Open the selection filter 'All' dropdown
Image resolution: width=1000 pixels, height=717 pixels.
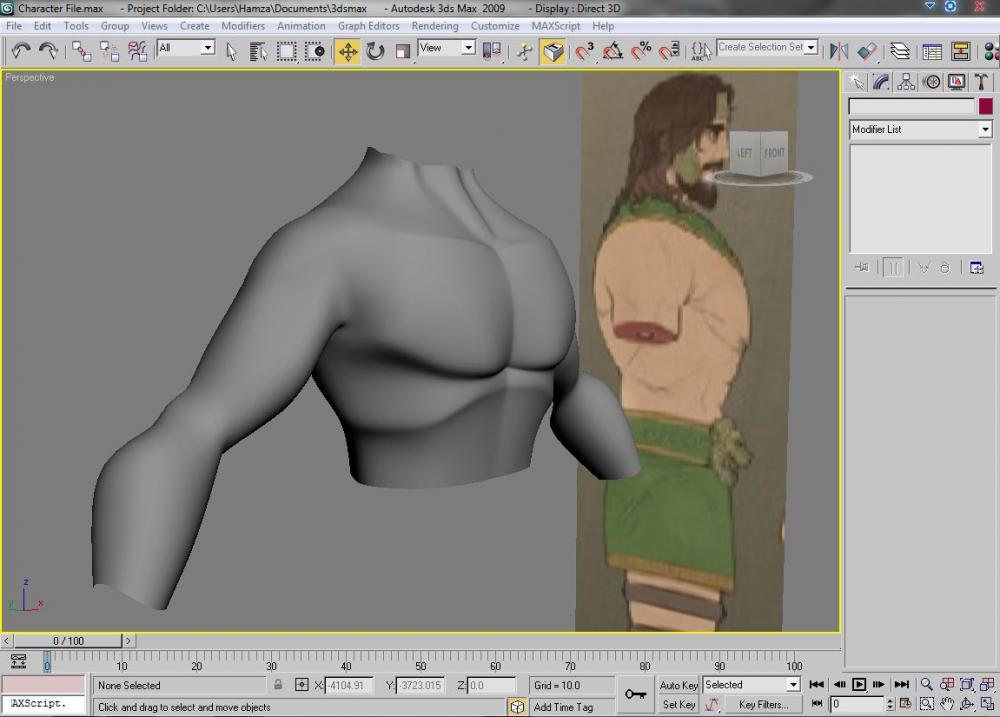coord(208,47)
